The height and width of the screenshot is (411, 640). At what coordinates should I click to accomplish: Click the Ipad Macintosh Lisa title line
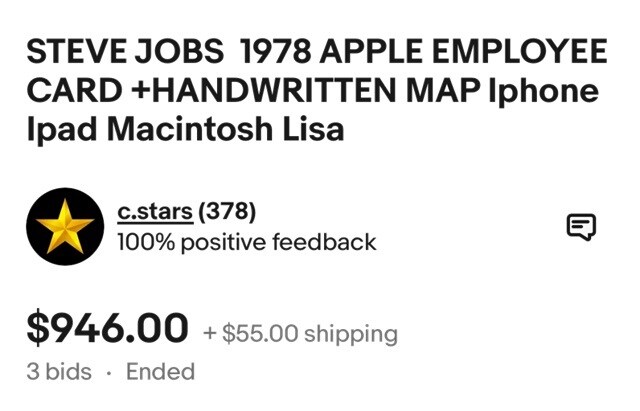click(185, 129)
